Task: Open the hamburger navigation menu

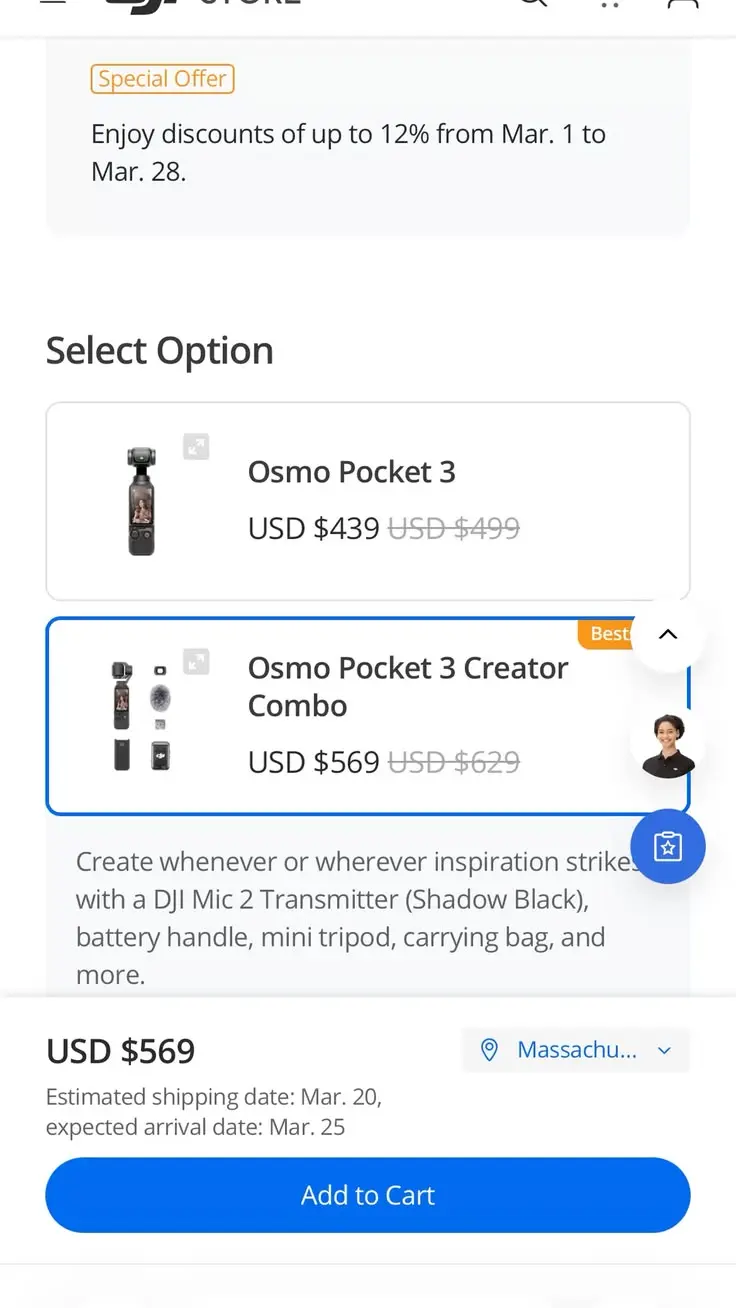Action: (x=53, y=3)
